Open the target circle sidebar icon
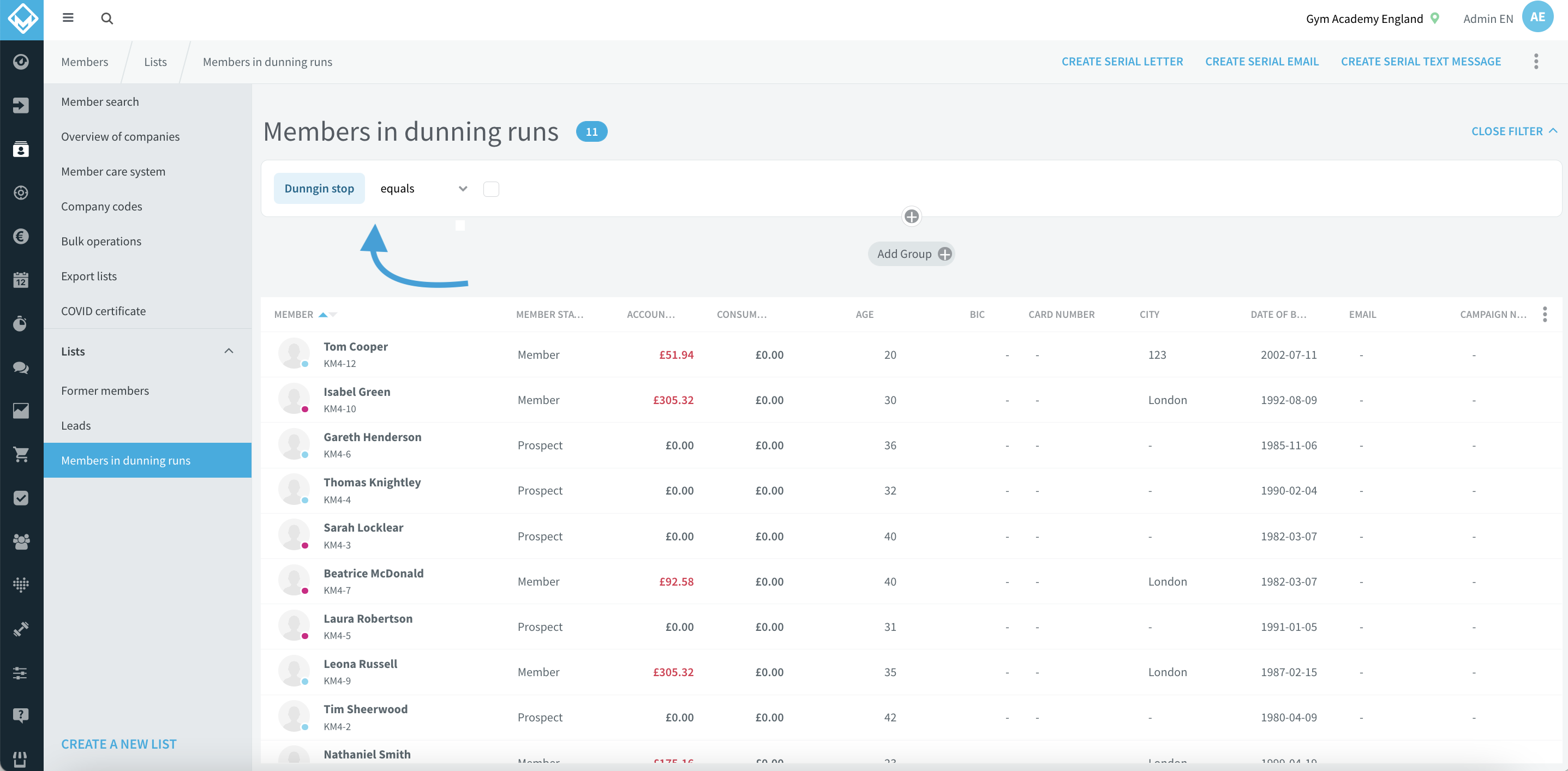Screen dimensions: 1568x771 coord(21,193)
